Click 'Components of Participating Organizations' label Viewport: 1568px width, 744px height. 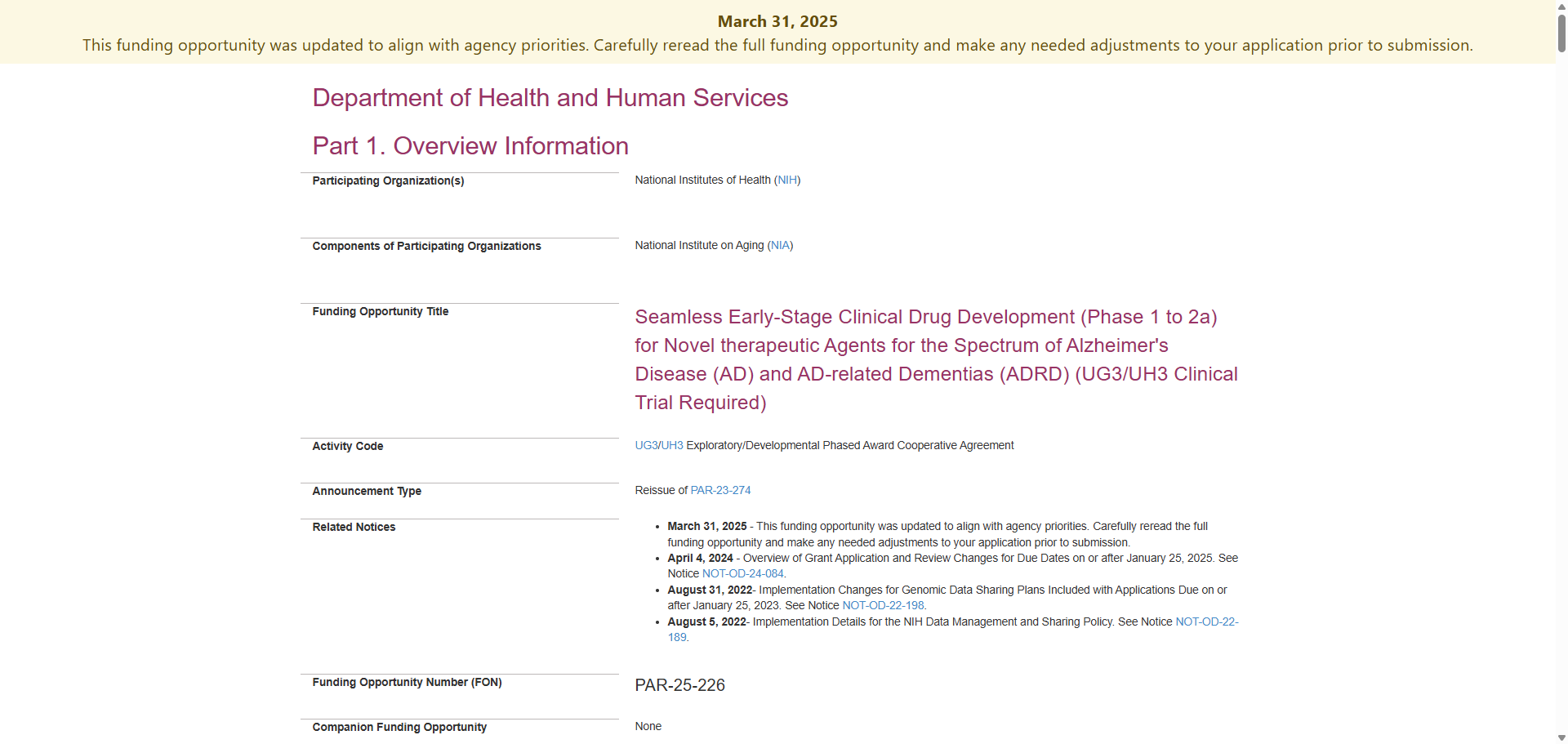coord(426,246)
